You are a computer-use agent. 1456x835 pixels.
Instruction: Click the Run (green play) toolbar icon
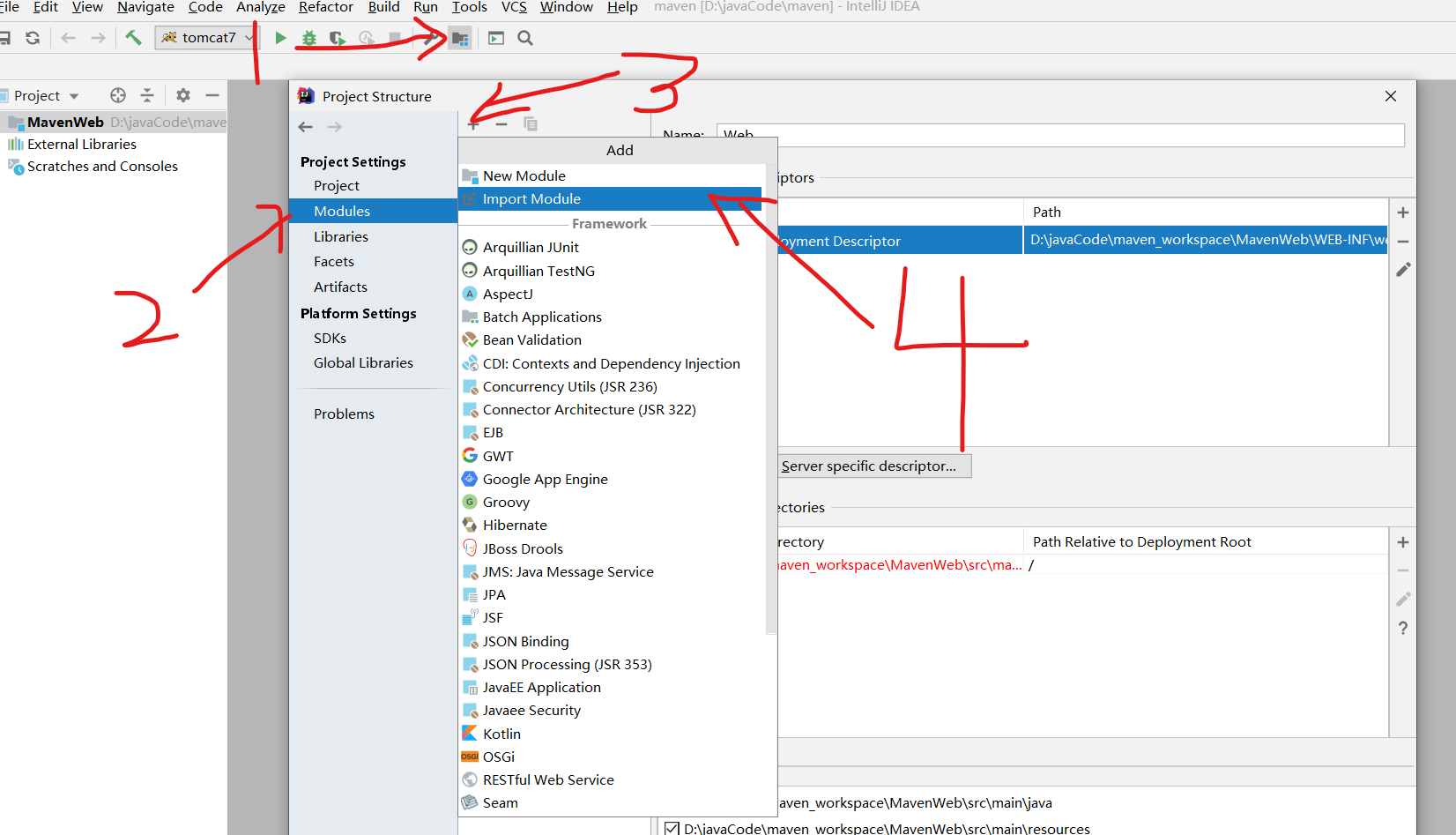pos(280,38)
